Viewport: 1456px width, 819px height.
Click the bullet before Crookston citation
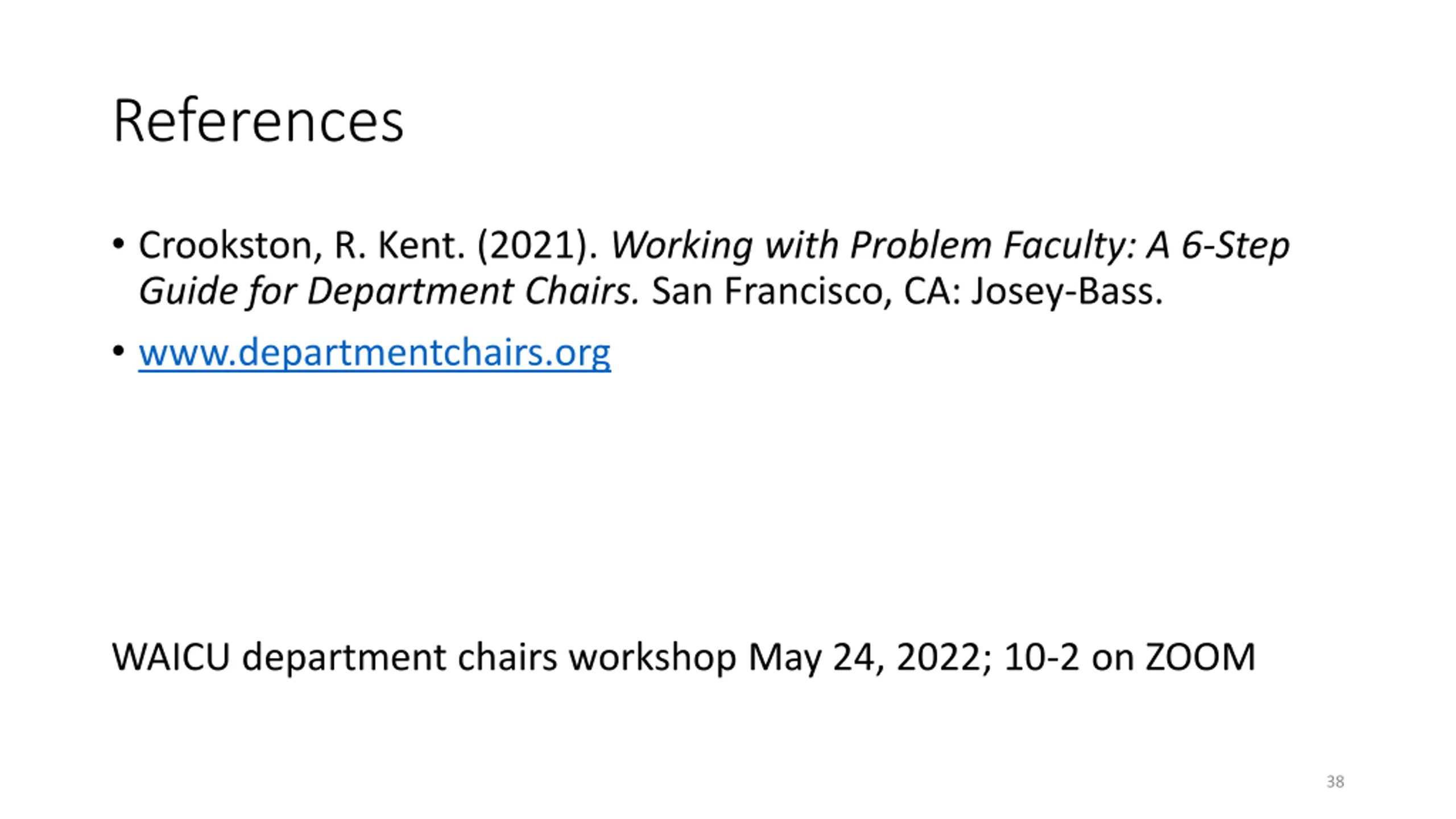[x=118, y=245]
